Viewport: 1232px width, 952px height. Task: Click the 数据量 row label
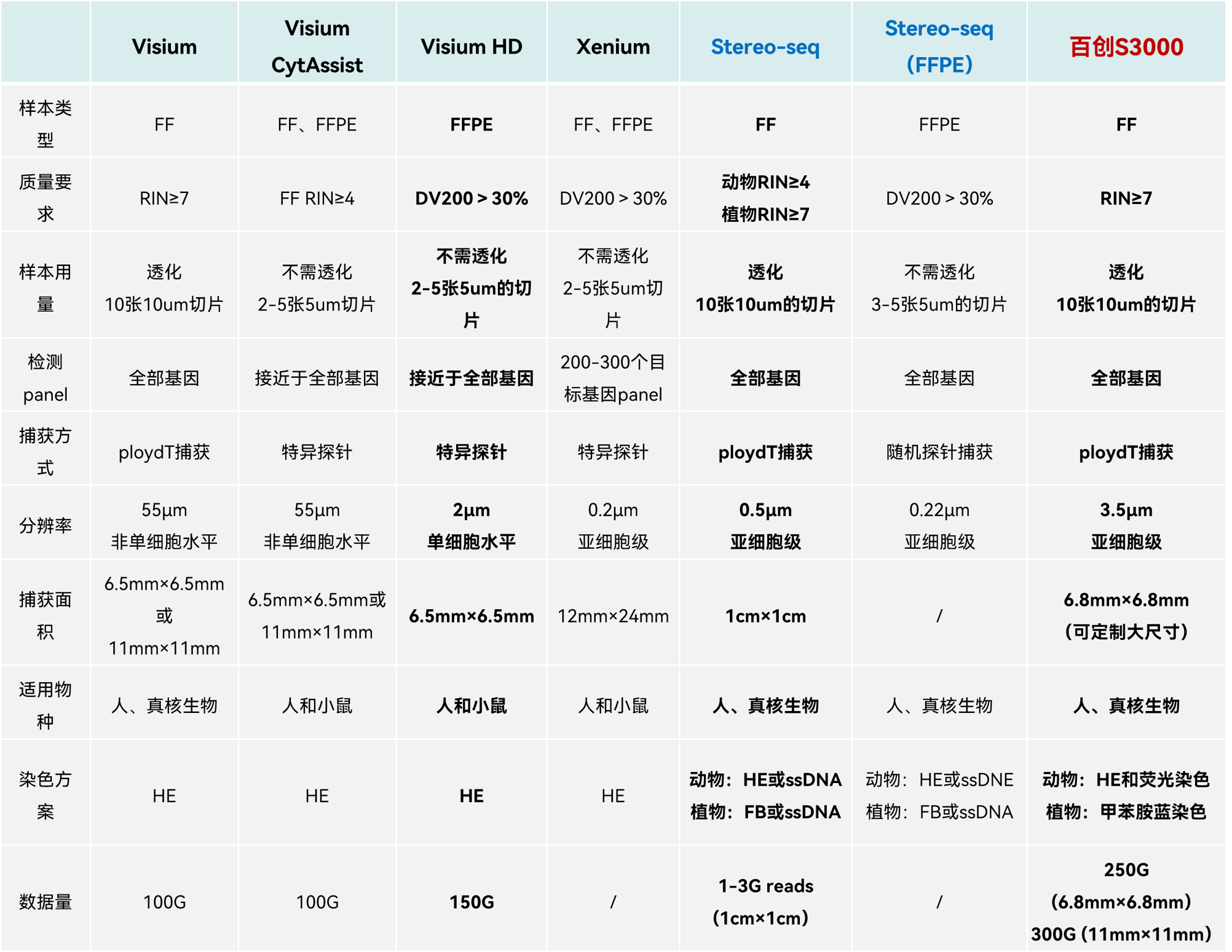pos(45,902)
